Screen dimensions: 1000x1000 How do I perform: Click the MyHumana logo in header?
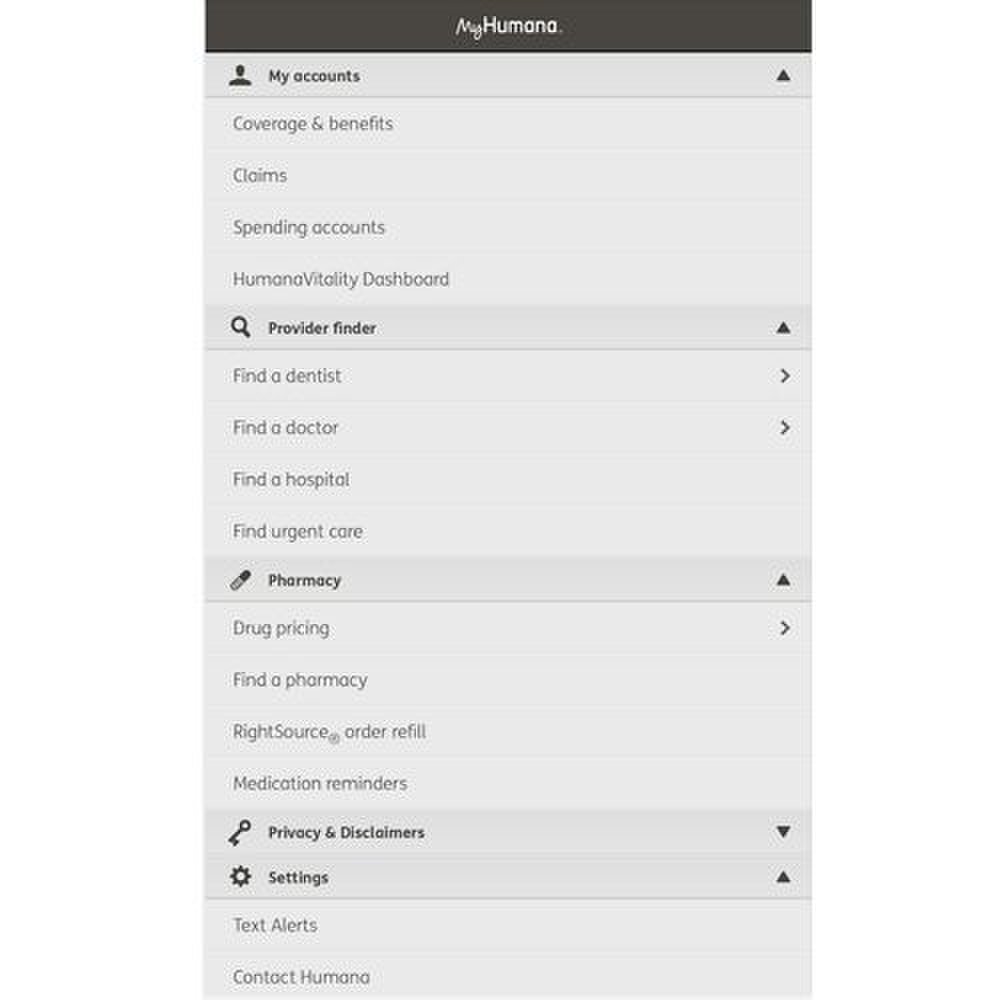pyautogui.click(x=508, y=27)
